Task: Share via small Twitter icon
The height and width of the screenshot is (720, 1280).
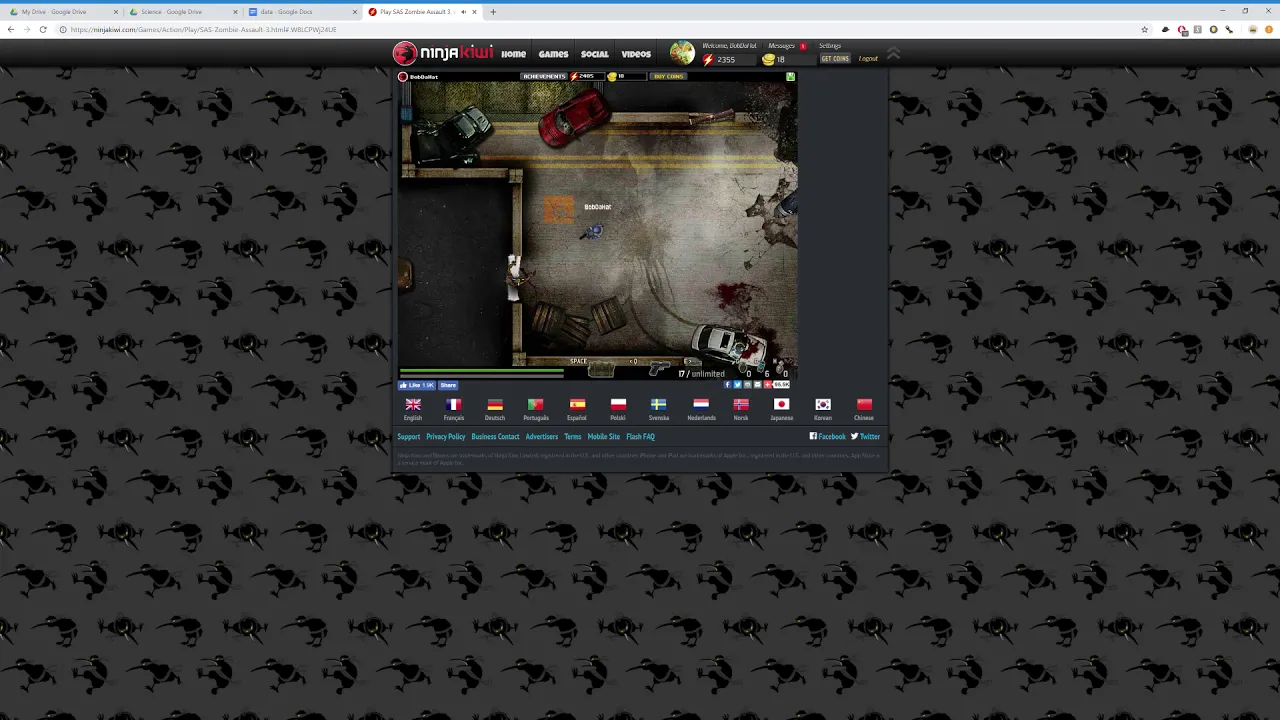Action: pos(738,385)
